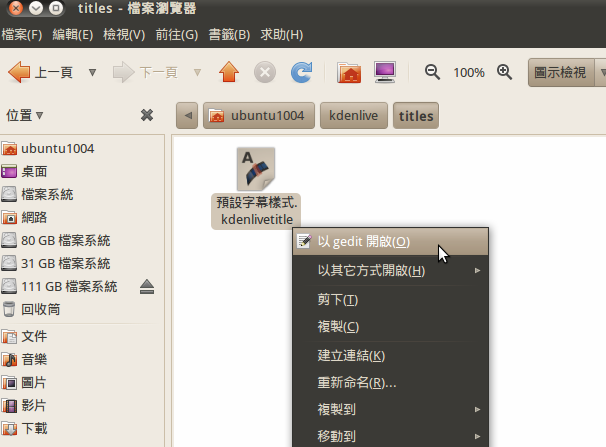Open the 前往(G) menu
This screenshot has width=606, height=447.
[x=177, y=35]
